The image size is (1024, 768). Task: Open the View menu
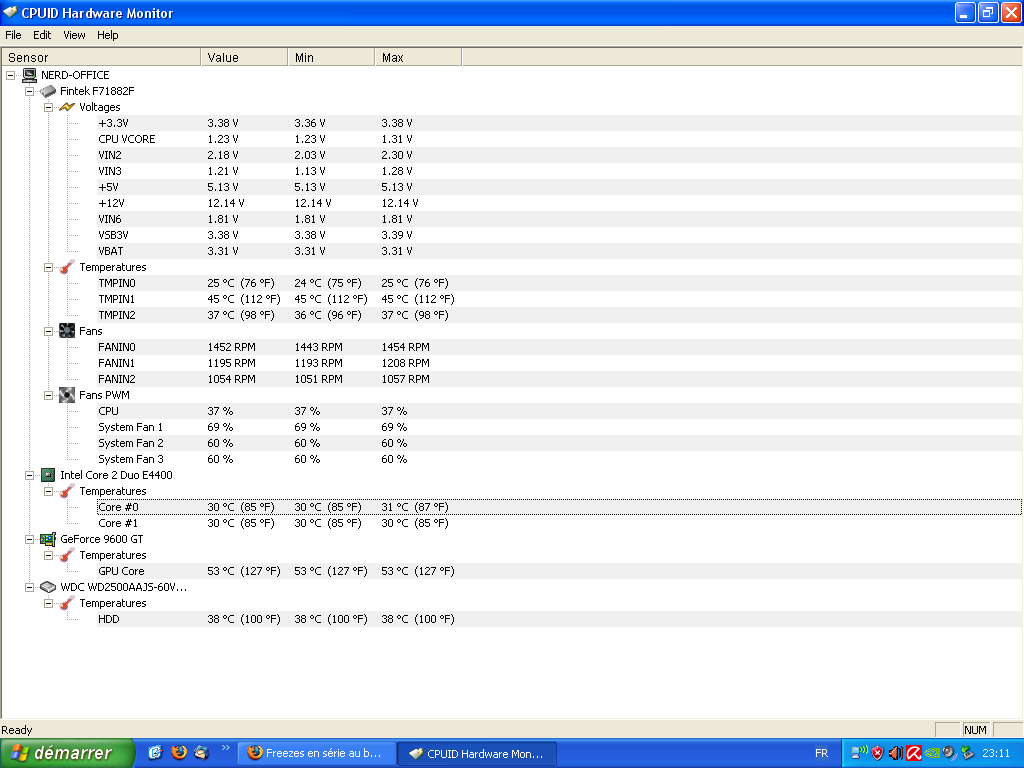pos(74,35)
